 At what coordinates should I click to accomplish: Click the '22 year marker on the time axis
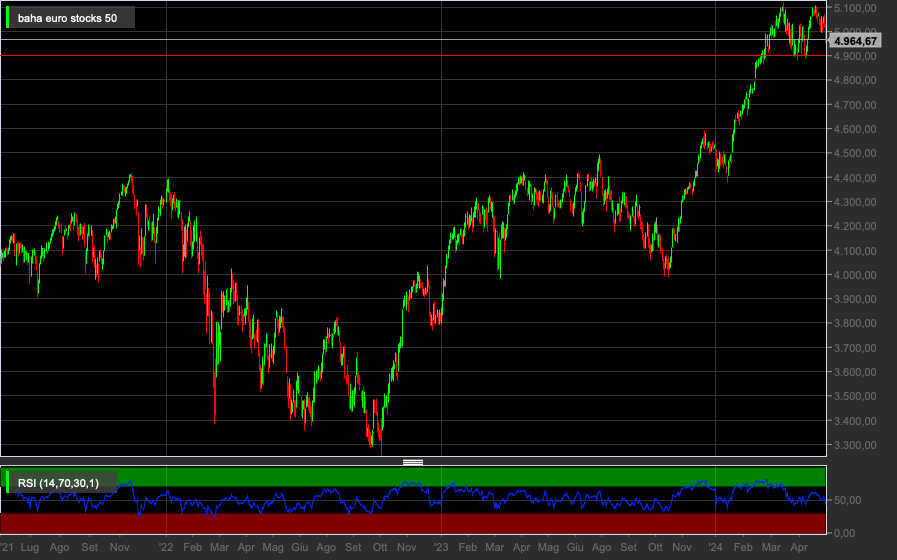[x=165, y=547]
